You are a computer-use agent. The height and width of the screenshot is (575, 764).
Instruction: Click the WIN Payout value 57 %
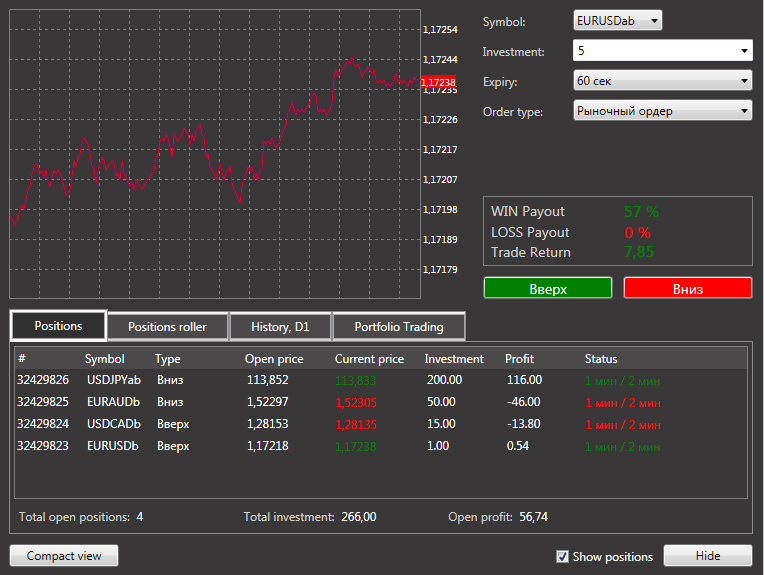(641, 211)
